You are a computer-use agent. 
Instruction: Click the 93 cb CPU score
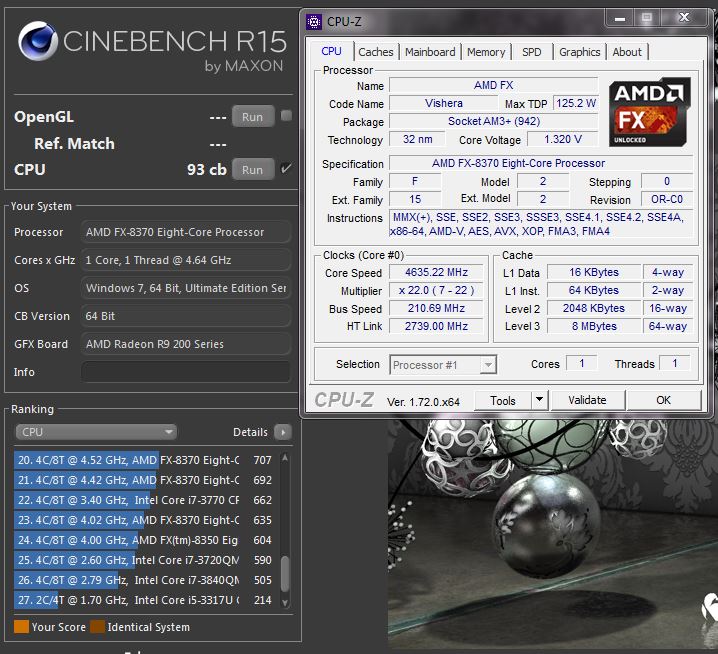[x=207, y=169]
